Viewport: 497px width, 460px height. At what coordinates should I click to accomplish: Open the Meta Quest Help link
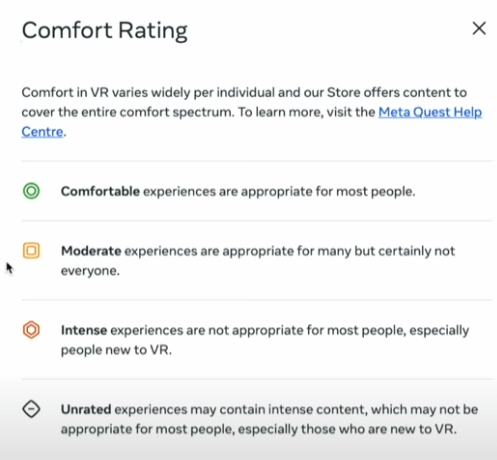point(430,112)
